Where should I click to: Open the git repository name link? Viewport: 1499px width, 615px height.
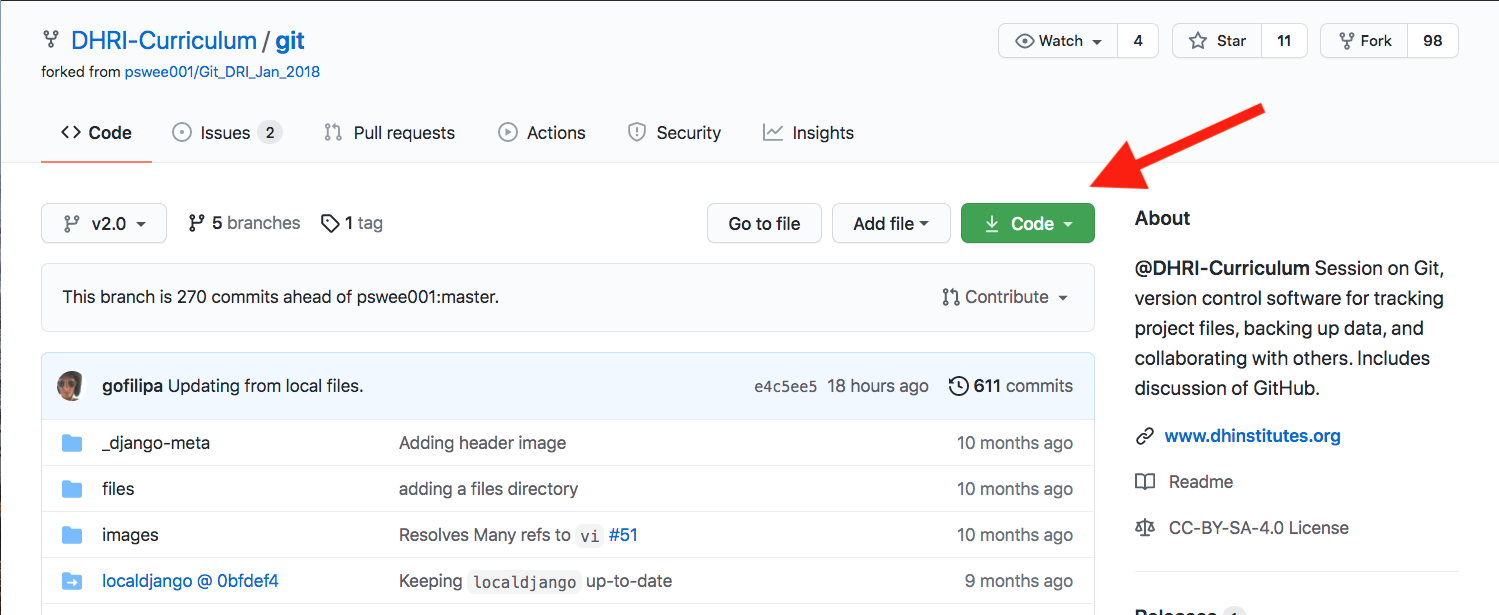(x=290, y=41)
